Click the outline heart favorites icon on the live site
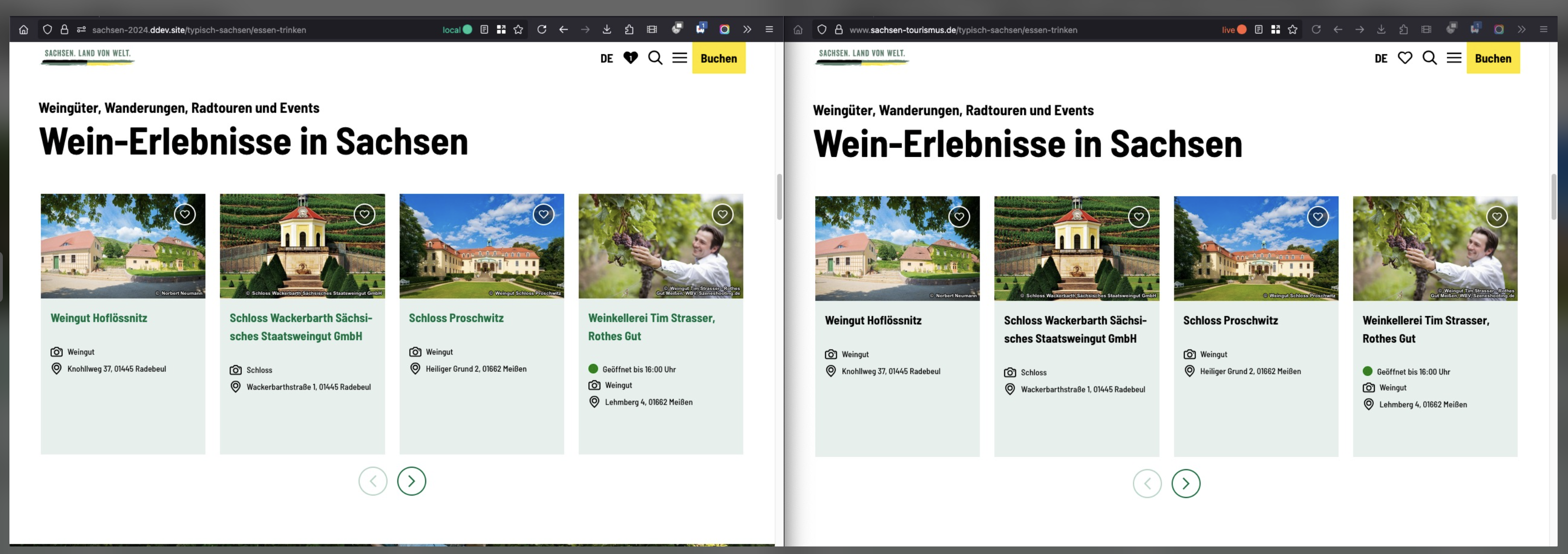The height and width of the screenshot is (554, 1568). 1405,58
